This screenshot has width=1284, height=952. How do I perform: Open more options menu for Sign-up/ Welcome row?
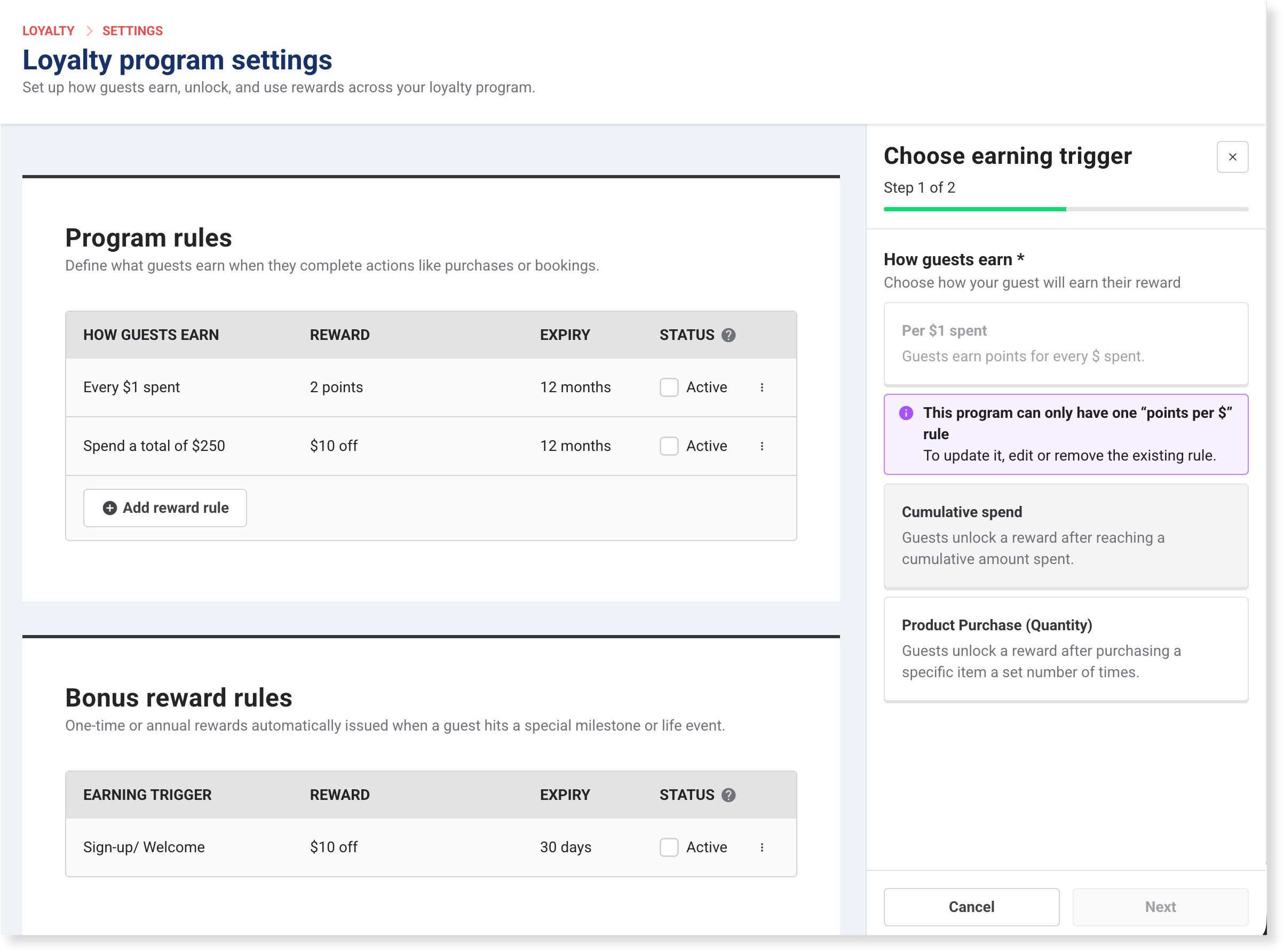tap(762, 847)
